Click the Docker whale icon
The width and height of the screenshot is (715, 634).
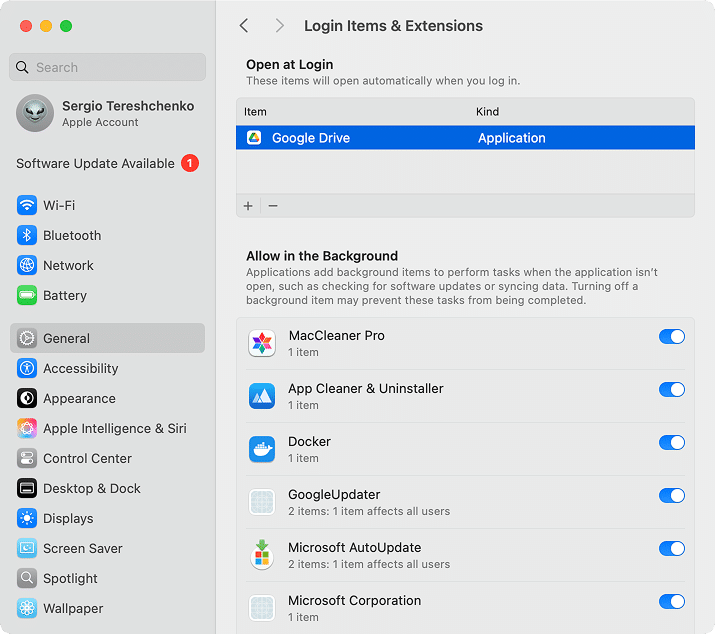click(x=261, y=450)
